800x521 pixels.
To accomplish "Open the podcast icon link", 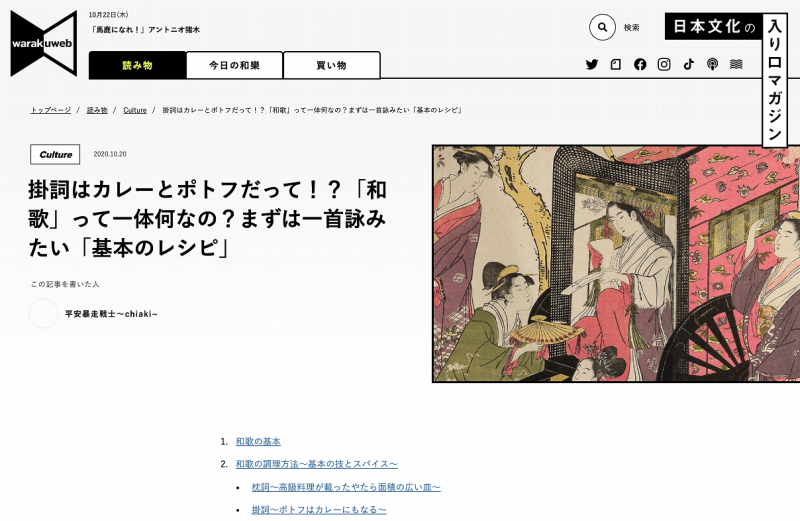I will pyautogui.click(x=712, y=64).
